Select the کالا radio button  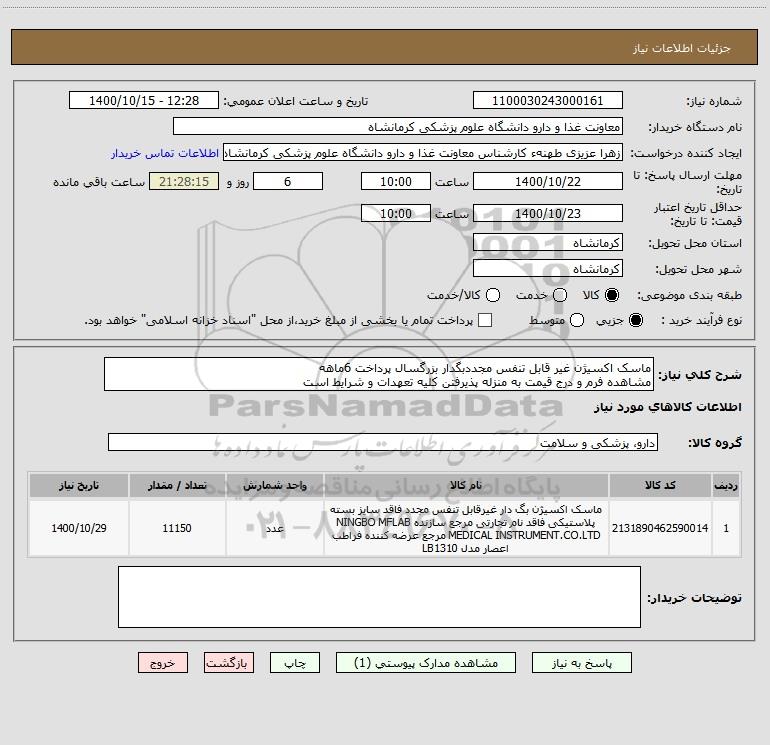pyautogui.click(x=612, y=295)
